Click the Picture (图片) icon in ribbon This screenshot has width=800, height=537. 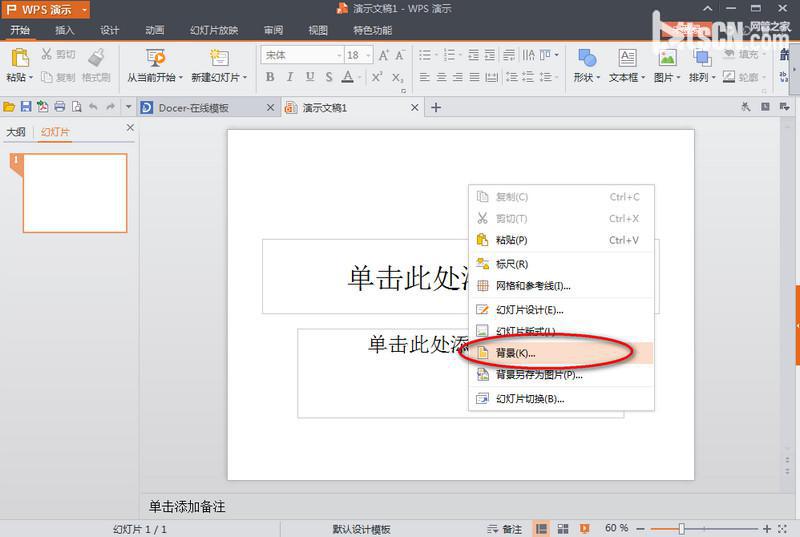click(x=664, y=58)
